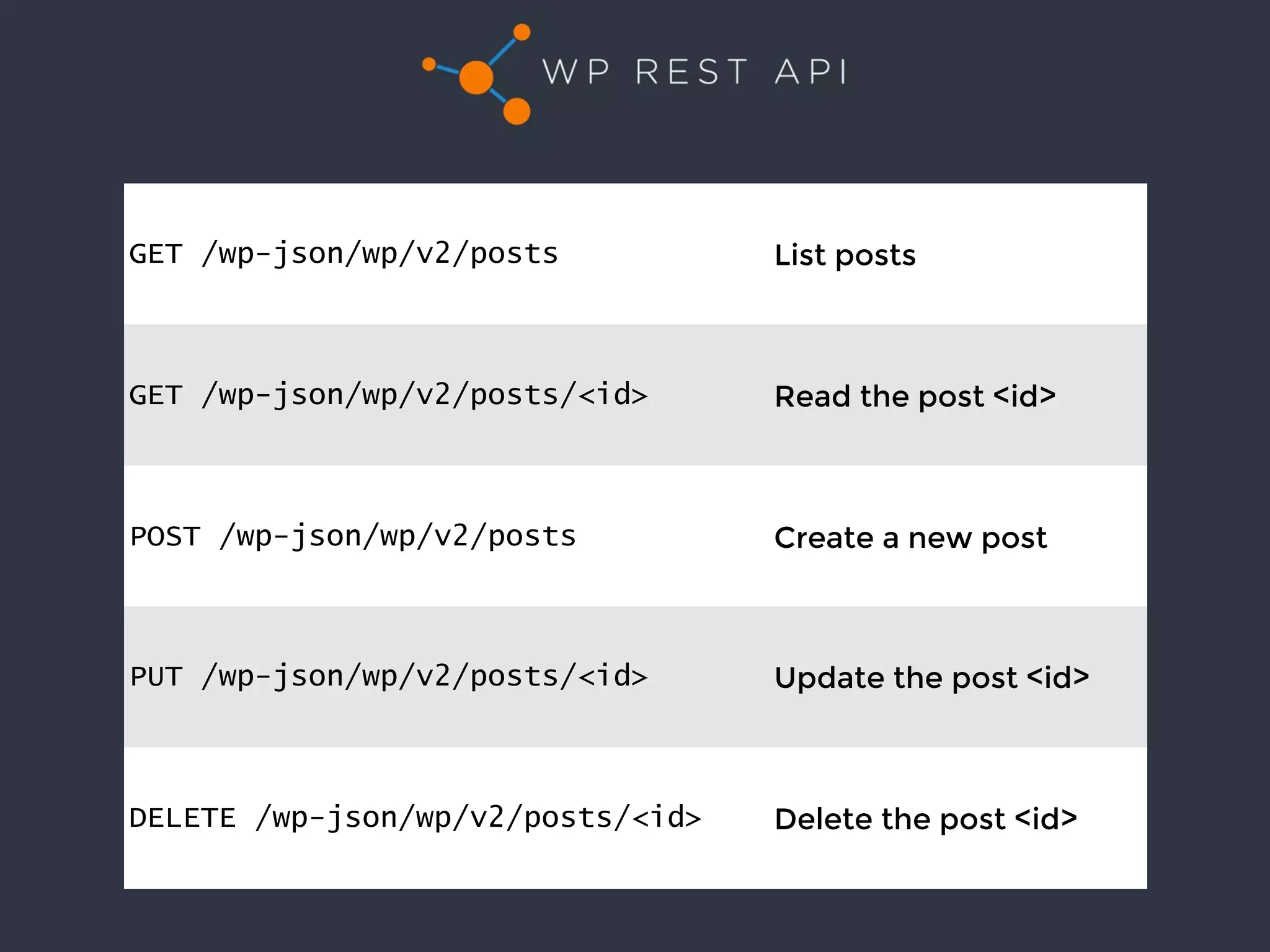Click the WP REST API title text
1270x952 pixels.
(695, 71)
